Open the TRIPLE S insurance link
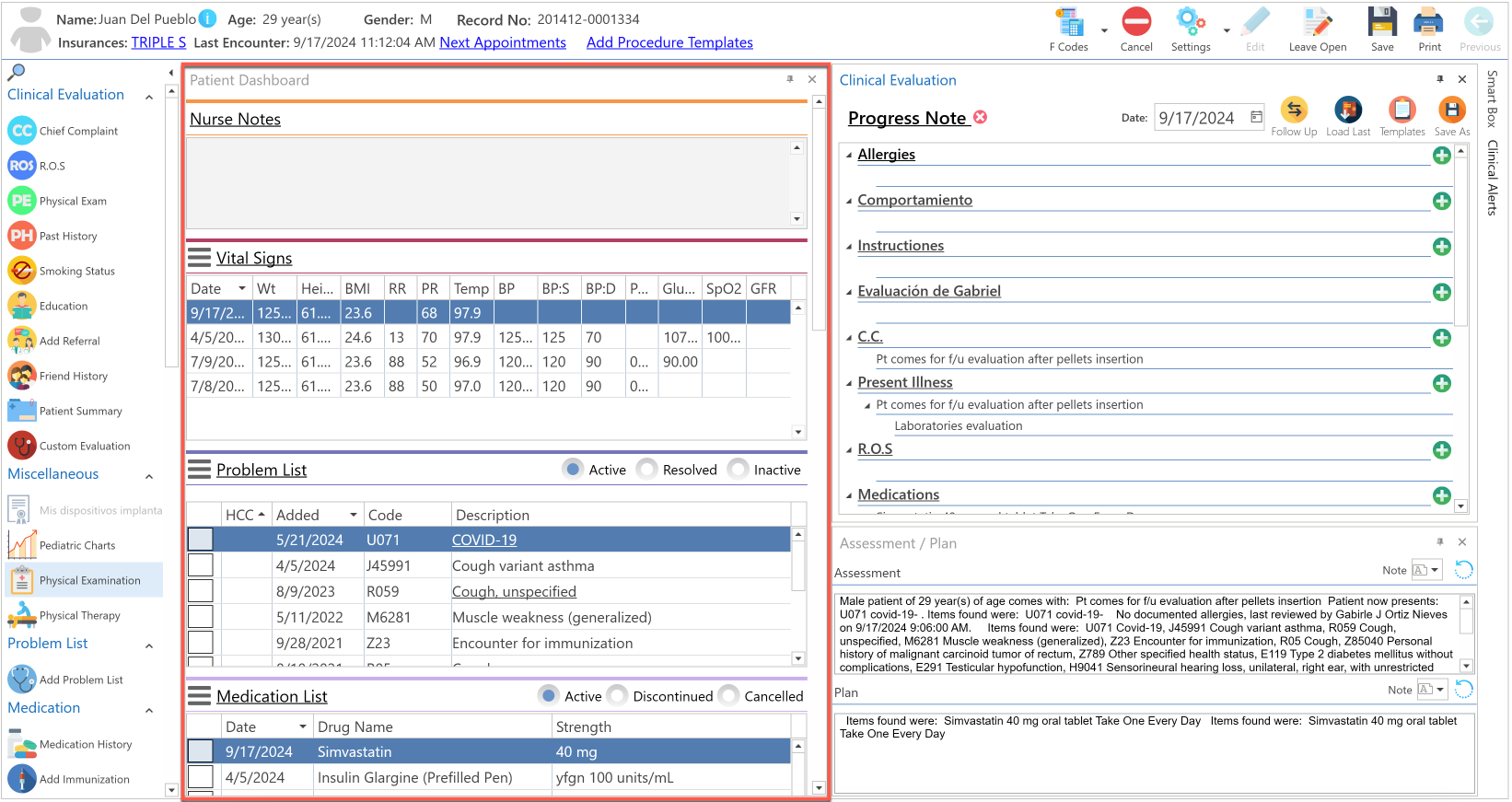Image resolution: width=1512 pixels, height=802 pixels. click(x=158, y=42)
